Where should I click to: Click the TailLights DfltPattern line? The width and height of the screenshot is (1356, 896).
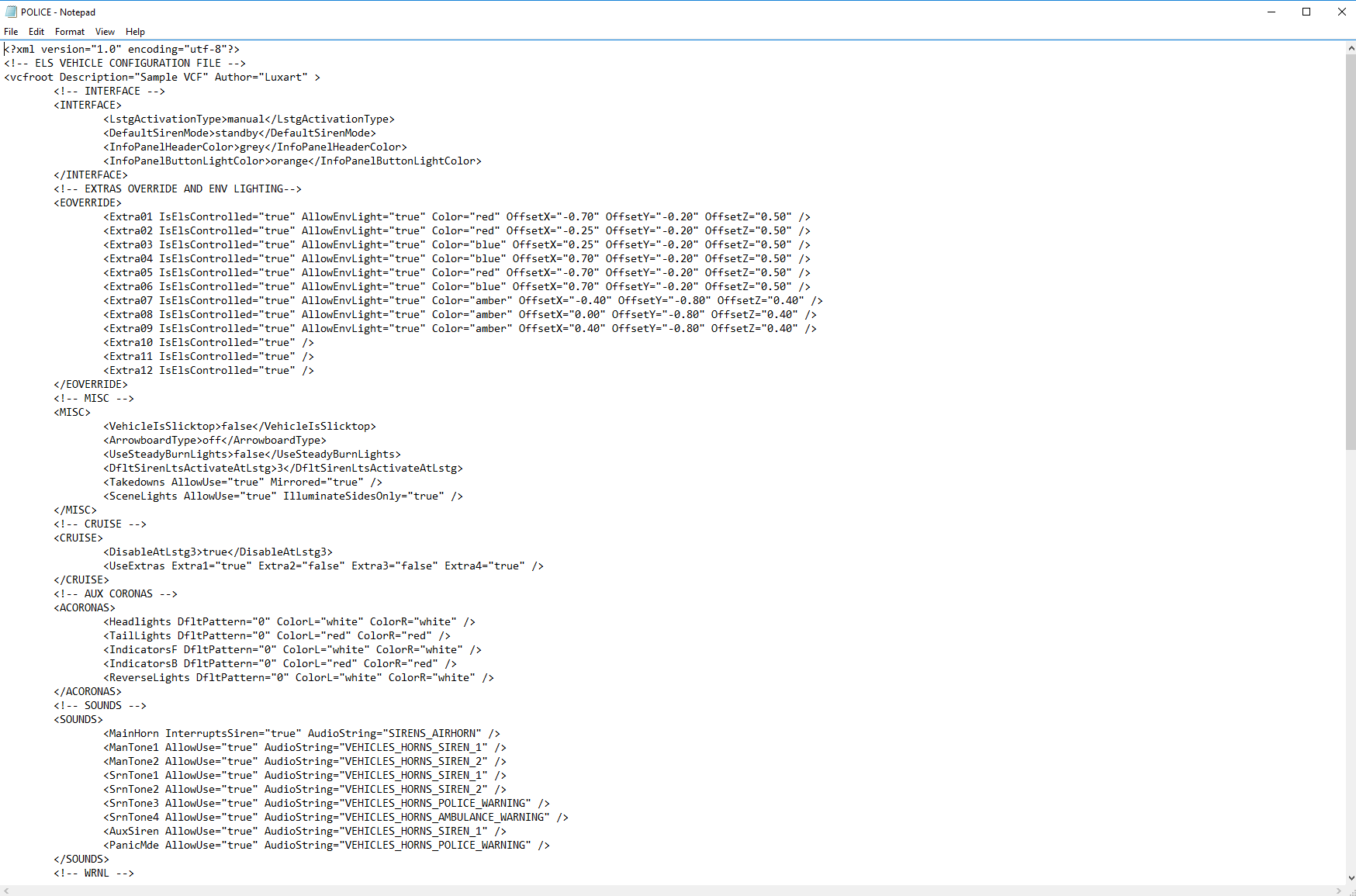point(277,635)
